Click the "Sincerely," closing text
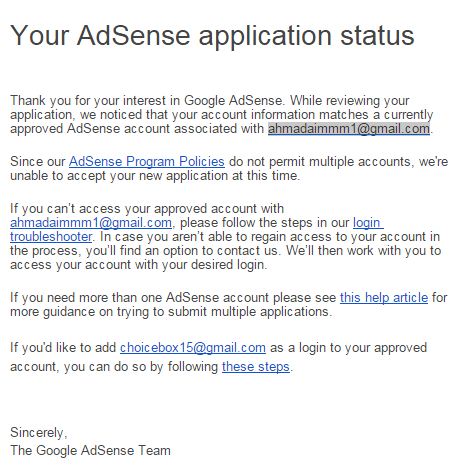The width and height of the screenshot is (464, 467). point(39,433)
